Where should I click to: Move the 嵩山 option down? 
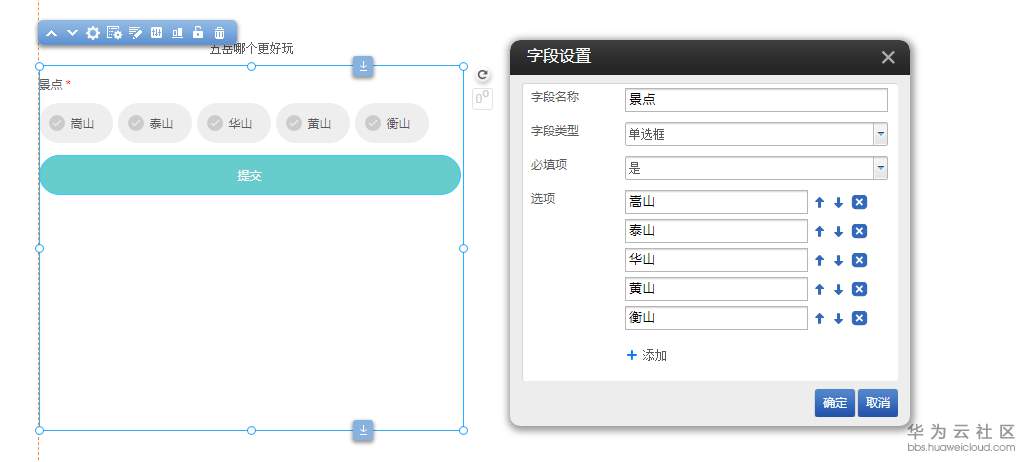click(x=838, y=202)
